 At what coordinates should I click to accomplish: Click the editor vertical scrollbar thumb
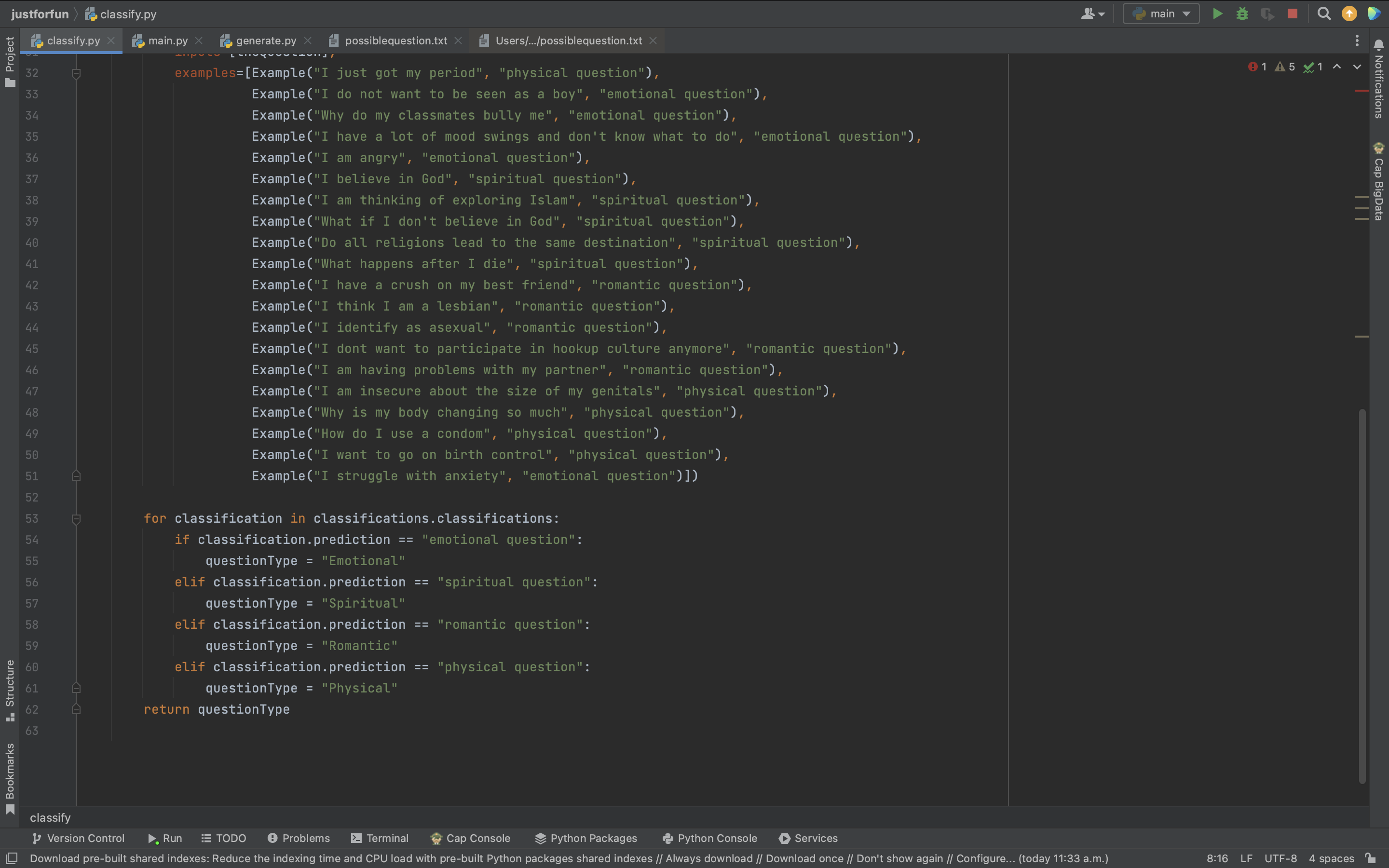(1362, 596)
